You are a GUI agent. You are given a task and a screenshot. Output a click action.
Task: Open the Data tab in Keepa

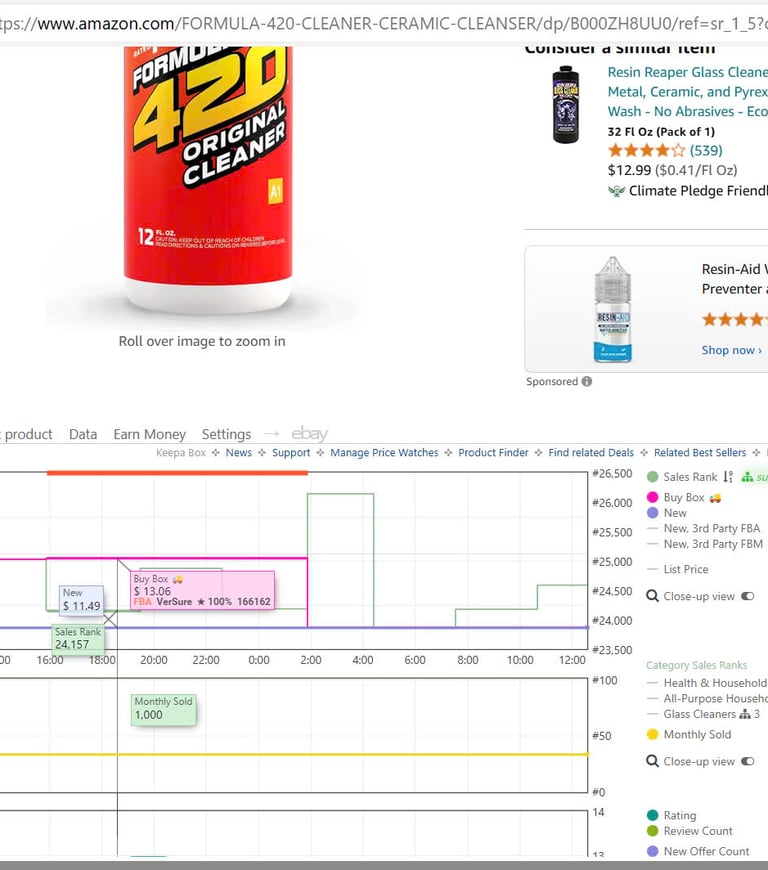coord(83,434)
